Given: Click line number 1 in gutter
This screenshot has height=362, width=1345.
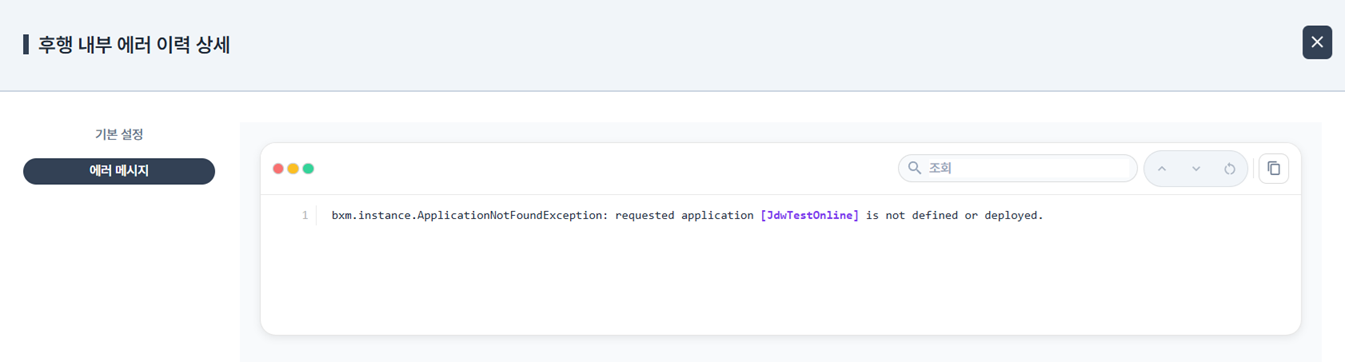Looking at the screenshot, I should (305, 215).
